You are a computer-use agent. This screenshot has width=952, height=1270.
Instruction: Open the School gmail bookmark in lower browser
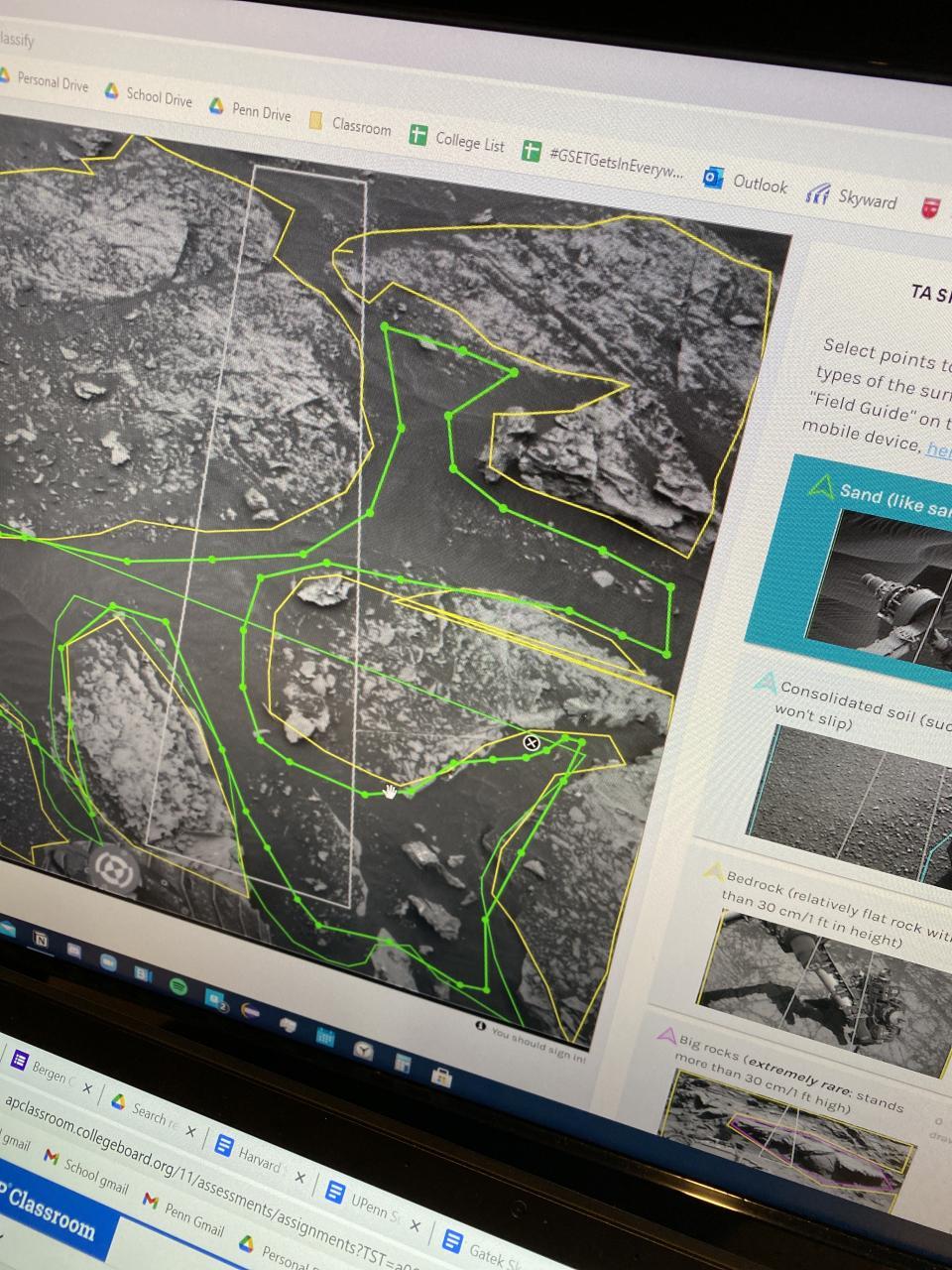pos(87,1171)
